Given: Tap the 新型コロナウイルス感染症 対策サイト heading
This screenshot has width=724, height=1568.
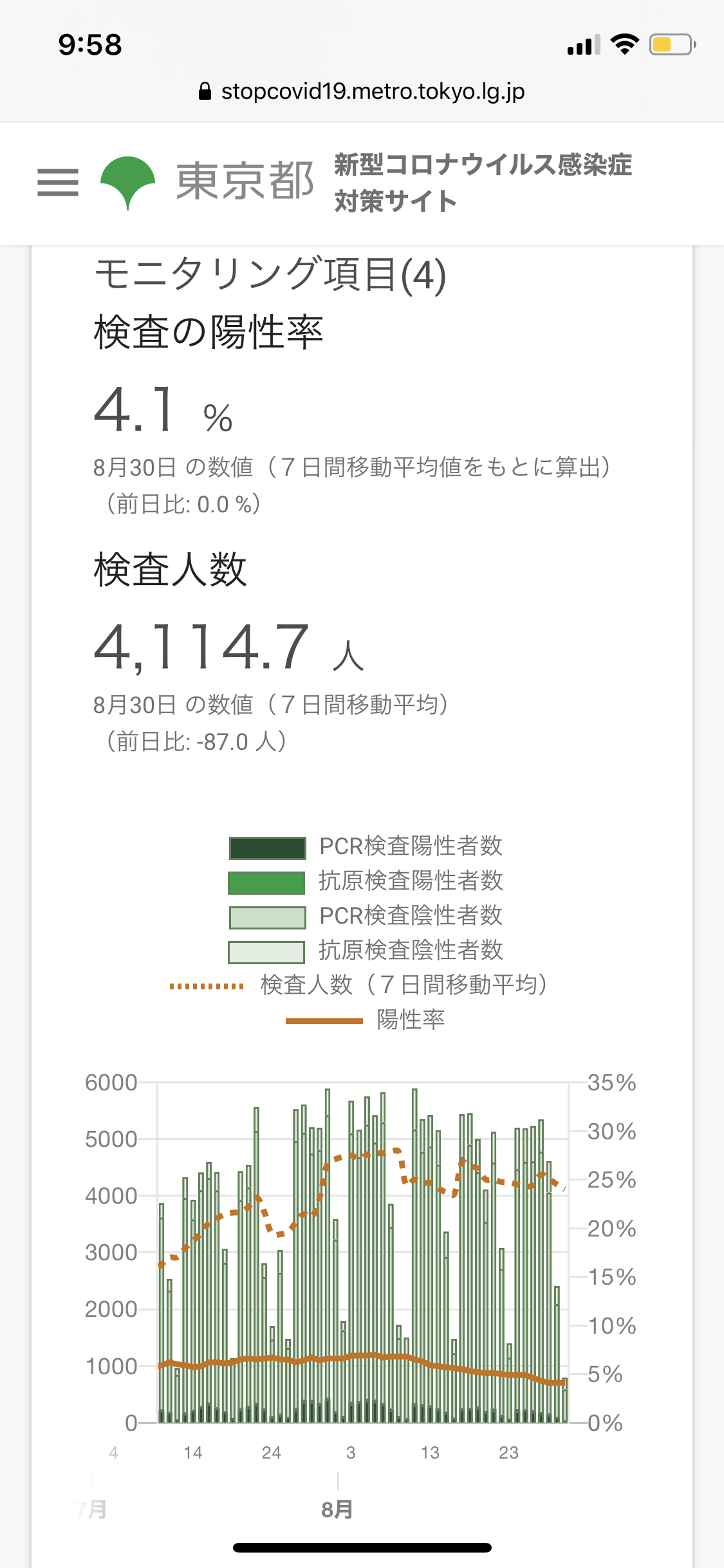Looking at the screenshot, I should click(x=483, y=183).
